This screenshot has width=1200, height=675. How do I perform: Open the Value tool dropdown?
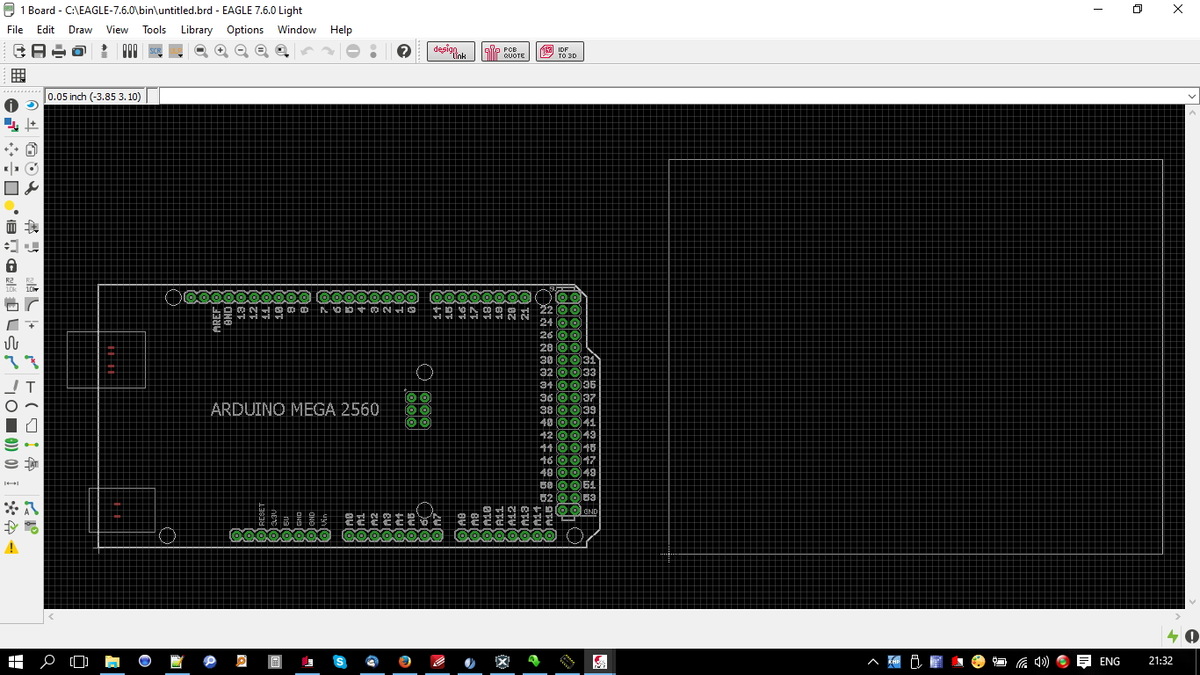tap(31, 285)
